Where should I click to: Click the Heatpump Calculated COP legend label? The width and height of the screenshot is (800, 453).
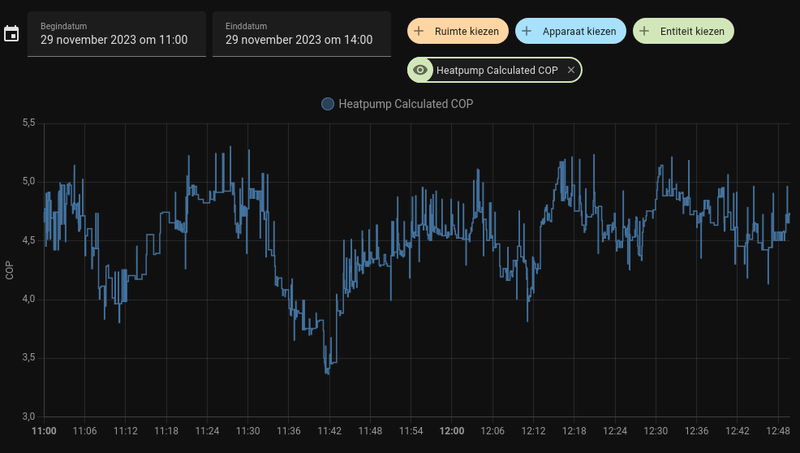tap(406, 104)
